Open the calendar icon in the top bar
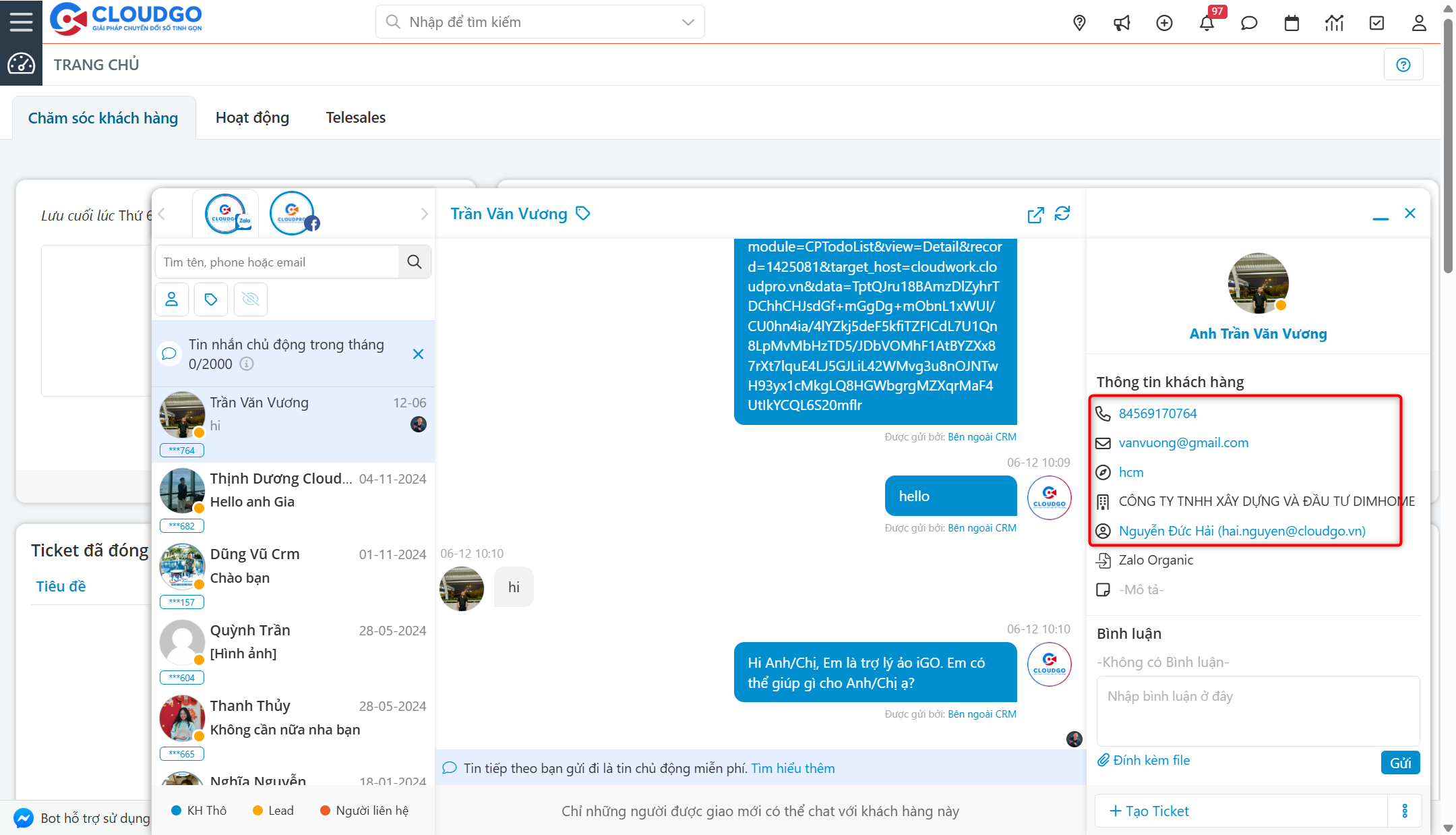Screen dimensions: 1456x835 1292,22
